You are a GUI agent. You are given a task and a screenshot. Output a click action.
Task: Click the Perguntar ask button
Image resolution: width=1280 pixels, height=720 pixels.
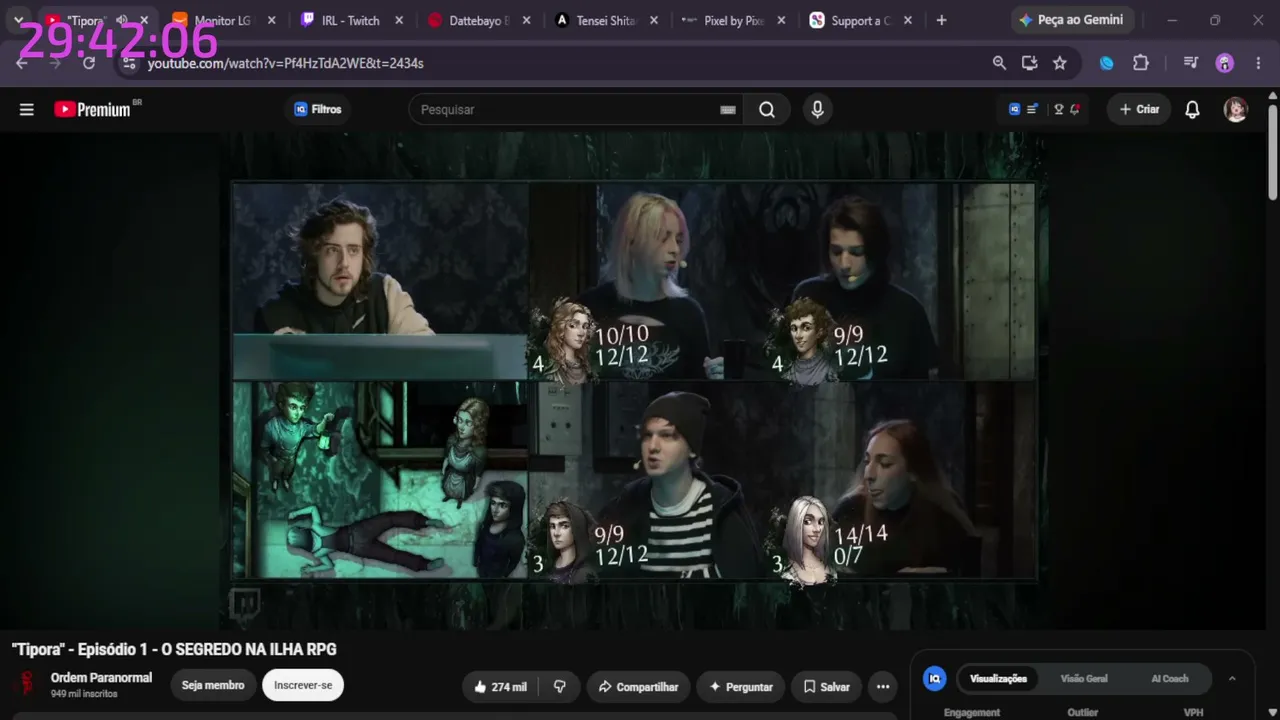pos(740,687)
